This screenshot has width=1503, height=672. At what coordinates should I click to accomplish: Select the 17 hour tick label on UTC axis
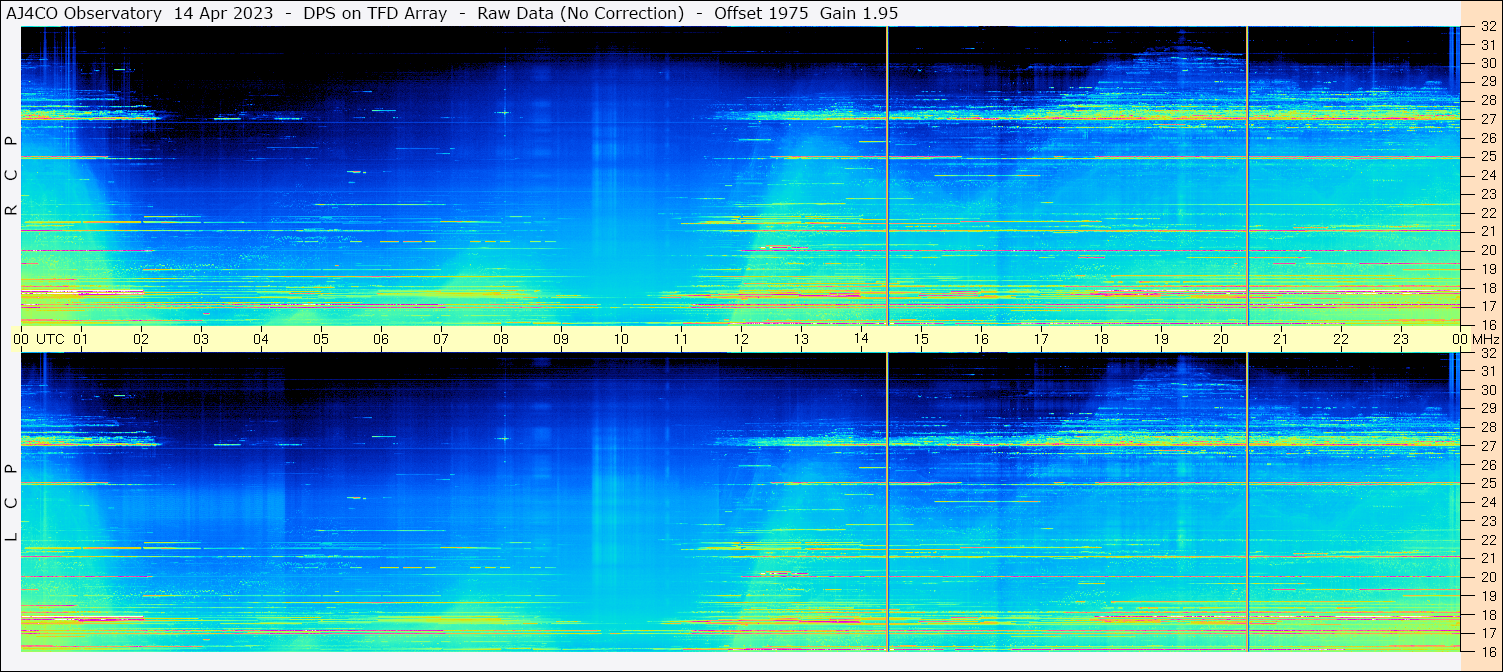(x=1041, y=339)
